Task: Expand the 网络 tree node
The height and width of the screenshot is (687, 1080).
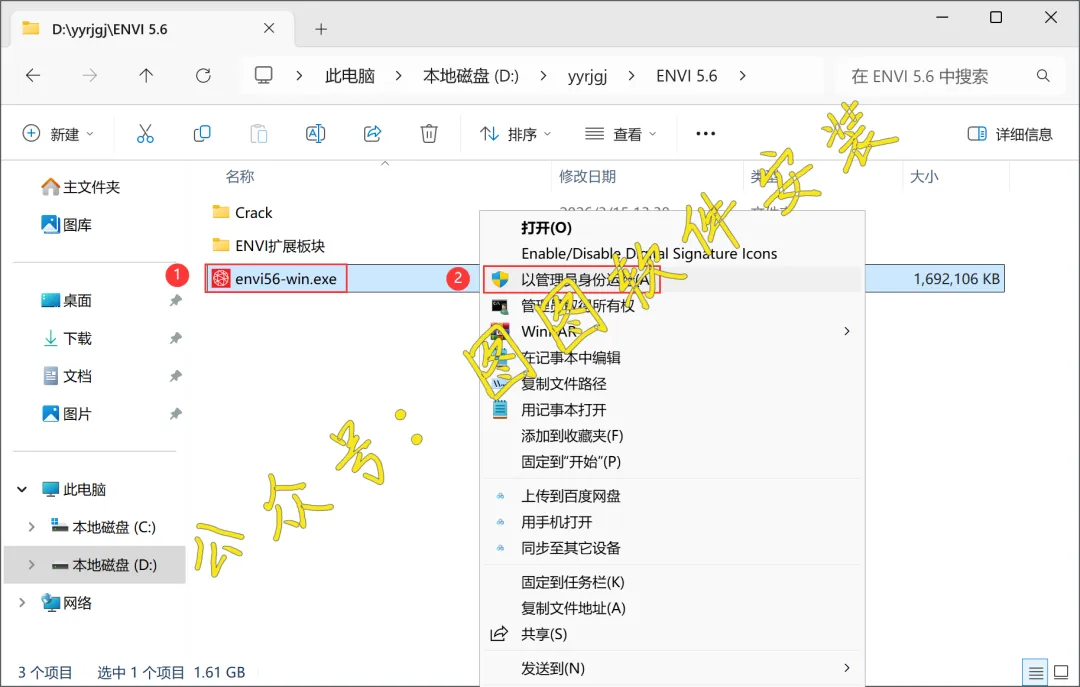Action: pyautogui.click(x=22, y=603)
